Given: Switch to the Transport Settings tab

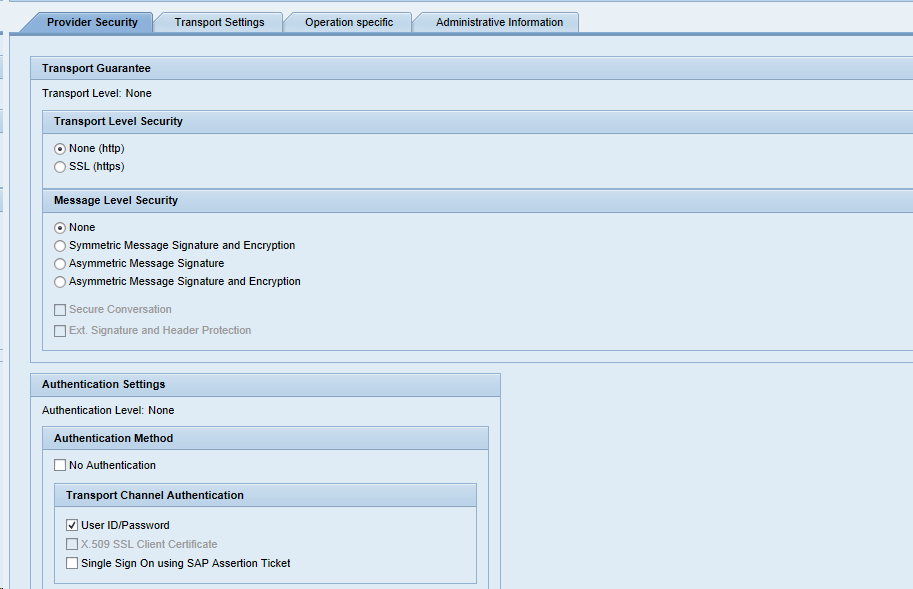Looking at the screenshot, I should [x=219, y=22].
